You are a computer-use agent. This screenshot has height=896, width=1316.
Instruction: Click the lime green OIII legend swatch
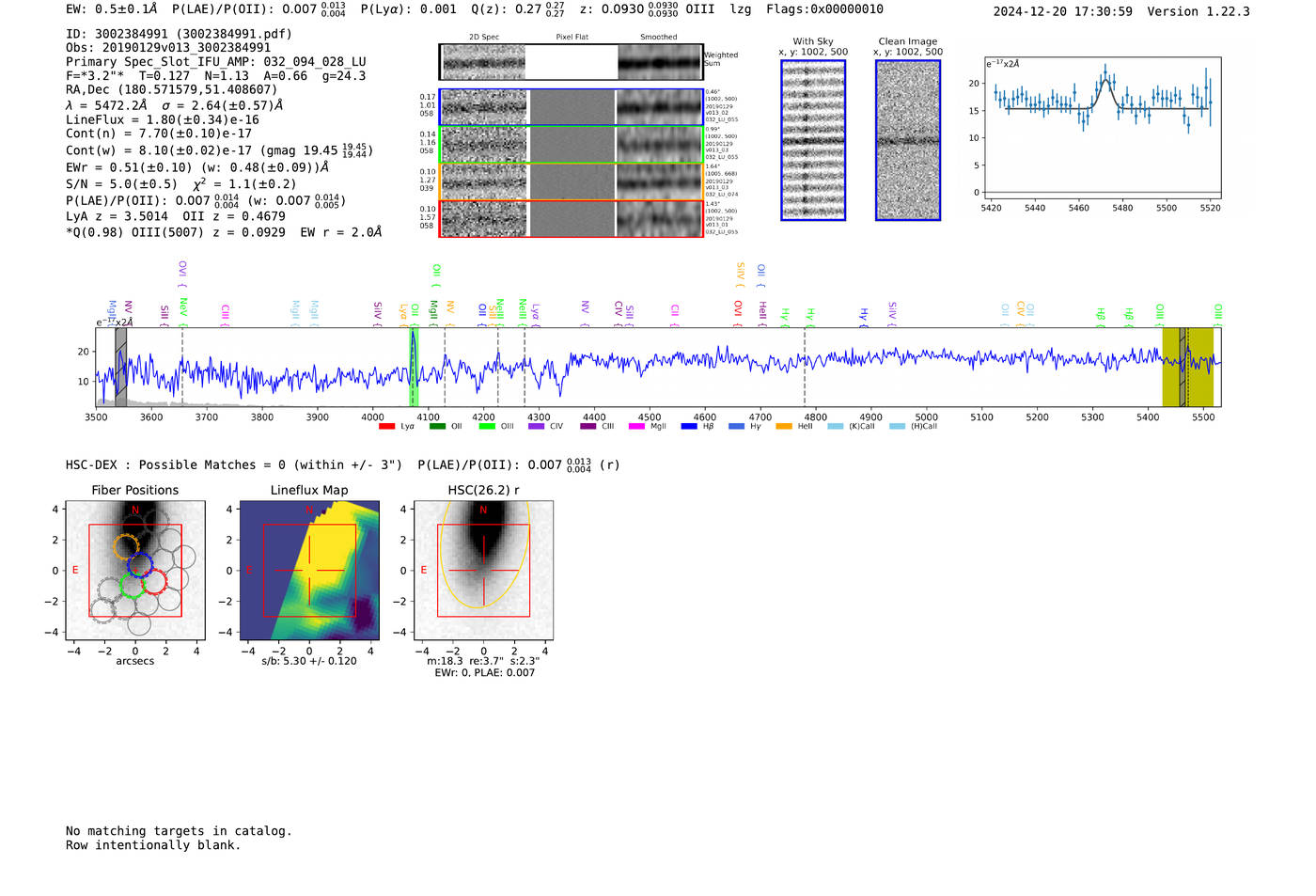pos(487,427)
